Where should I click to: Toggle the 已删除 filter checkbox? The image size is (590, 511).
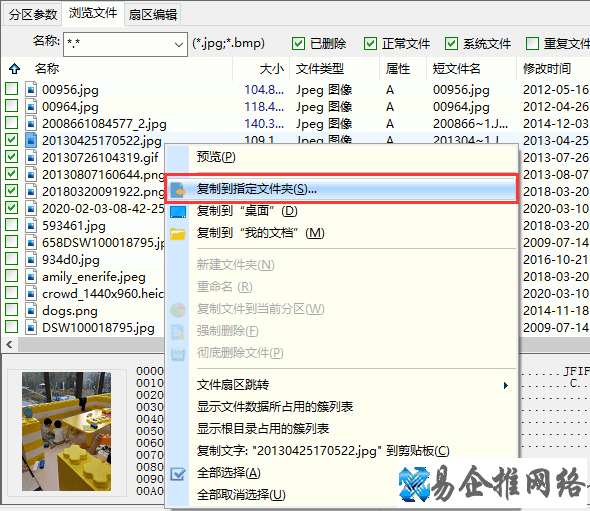click(298, 44)
